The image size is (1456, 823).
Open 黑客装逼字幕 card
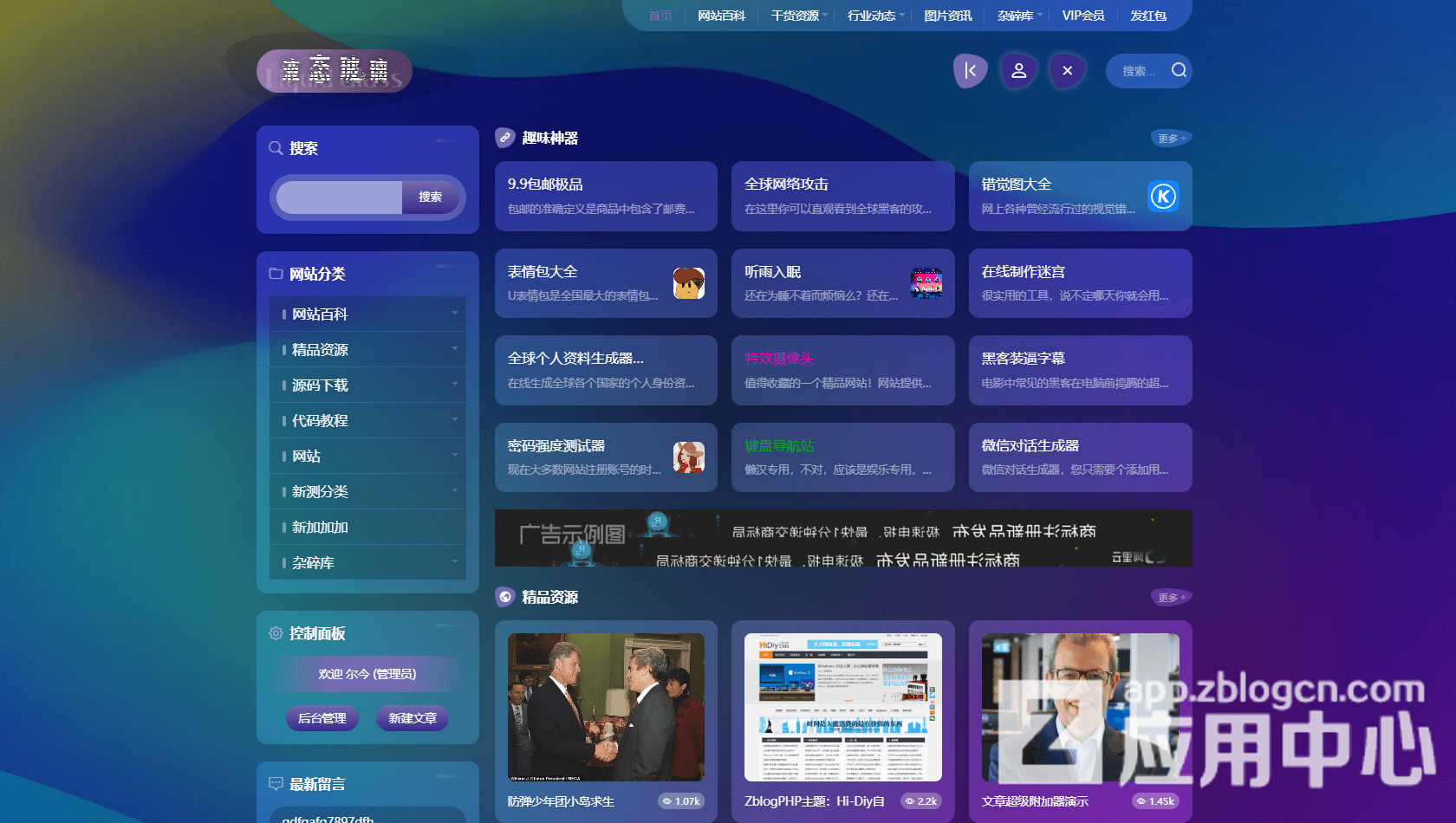pos(1080,370)
